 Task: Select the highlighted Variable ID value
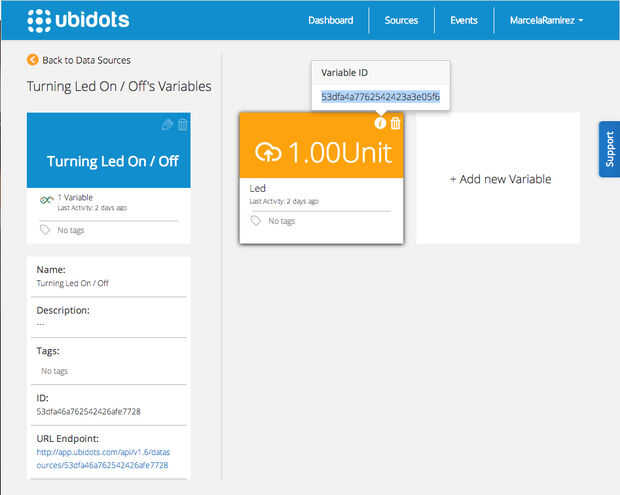point(380,97)
